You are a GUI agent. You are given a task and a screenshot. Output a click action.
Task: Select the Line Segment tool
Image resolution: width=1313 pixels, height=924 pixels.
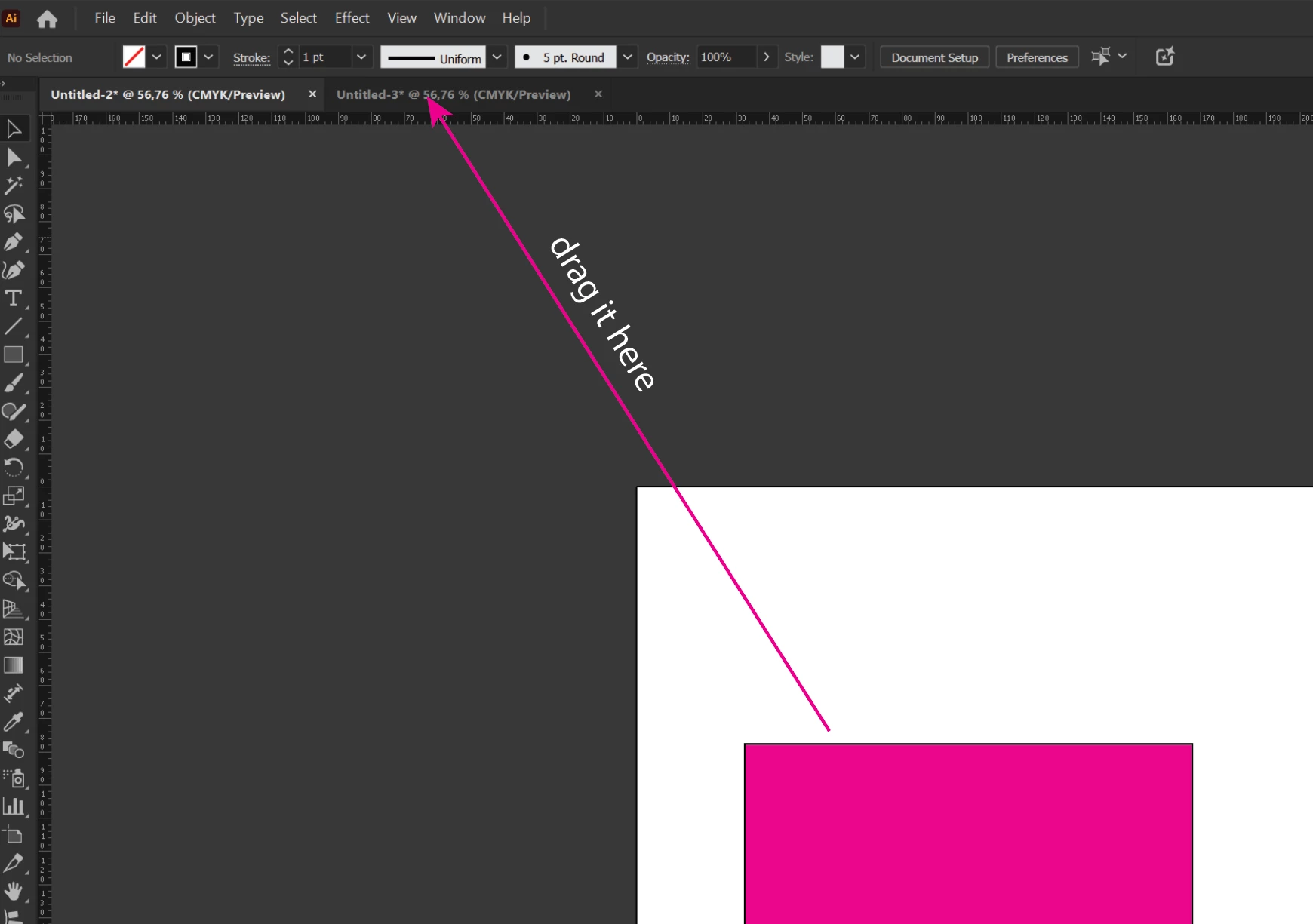click(x=14, y=327)
